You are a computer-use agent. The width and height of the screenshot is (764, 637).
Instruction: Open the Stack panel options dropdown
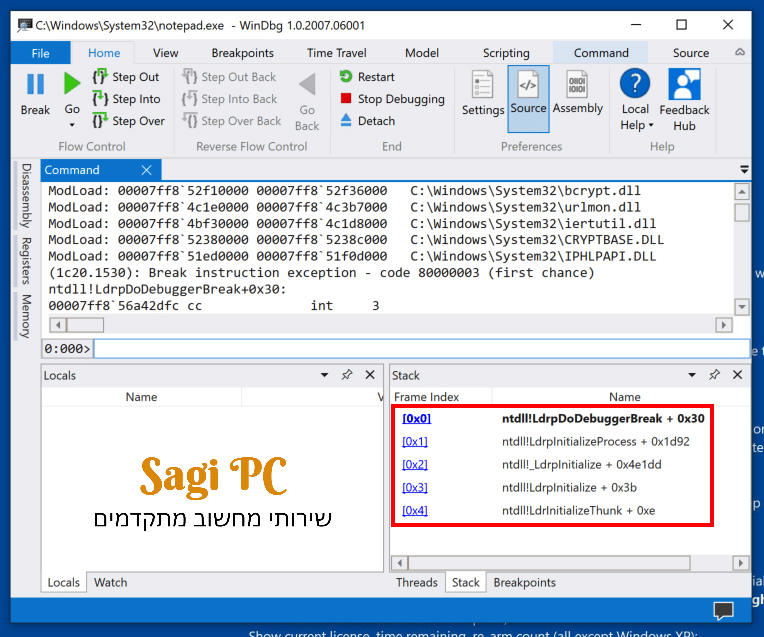coord(691,375)
